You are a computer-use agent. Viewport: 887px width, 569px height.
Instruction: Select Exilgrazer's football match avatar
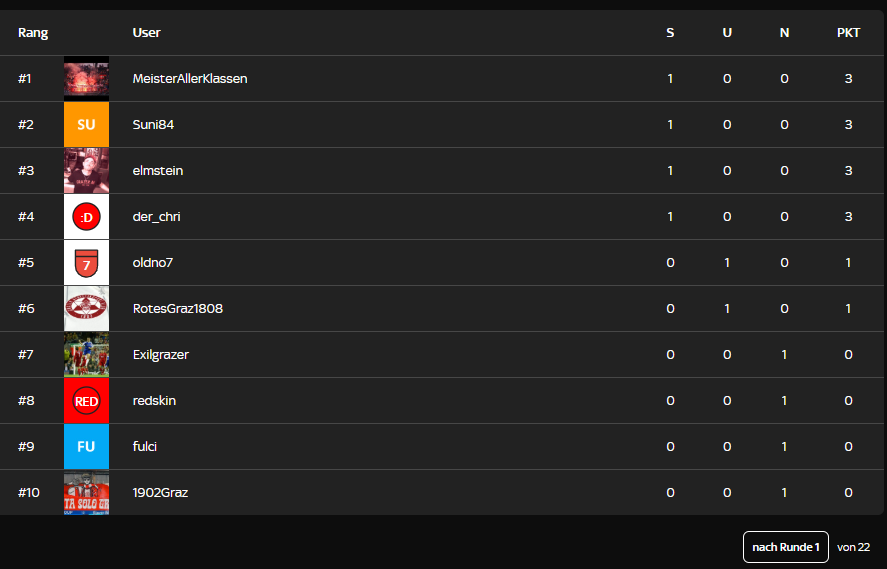click(86, 355)
